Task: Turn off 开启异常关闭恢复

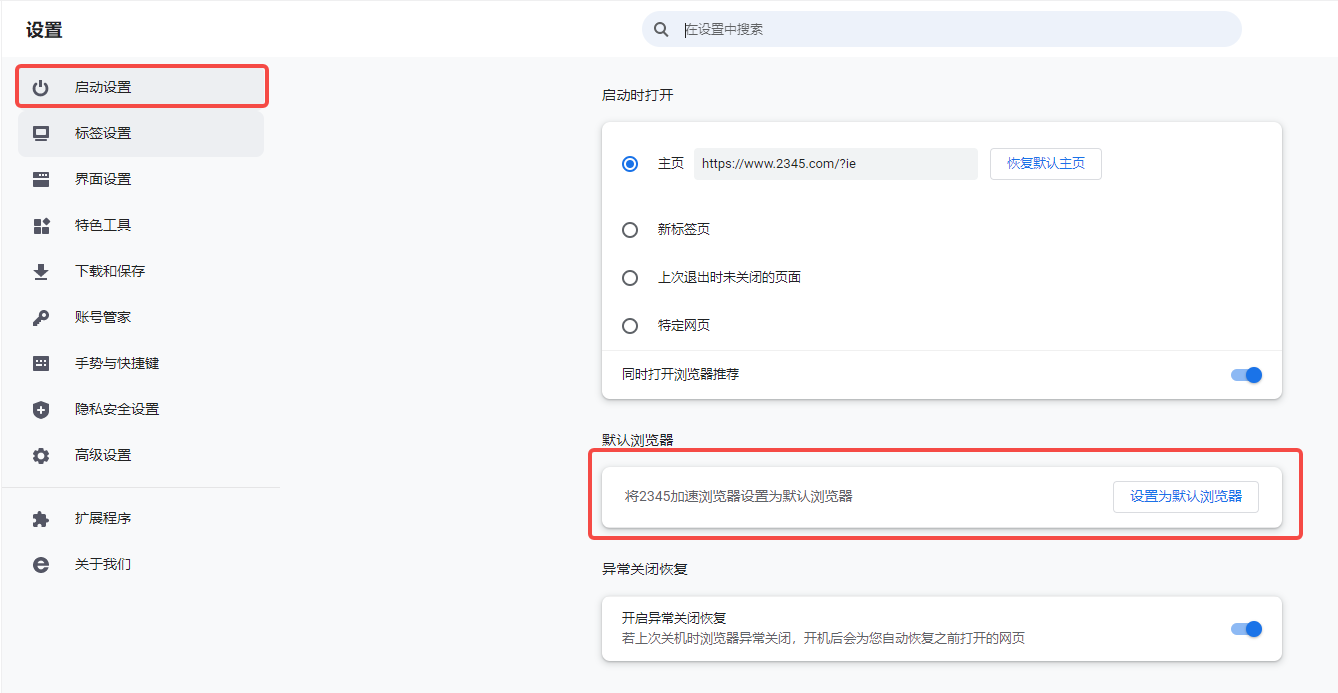Action: click(x=1246, y=629)
